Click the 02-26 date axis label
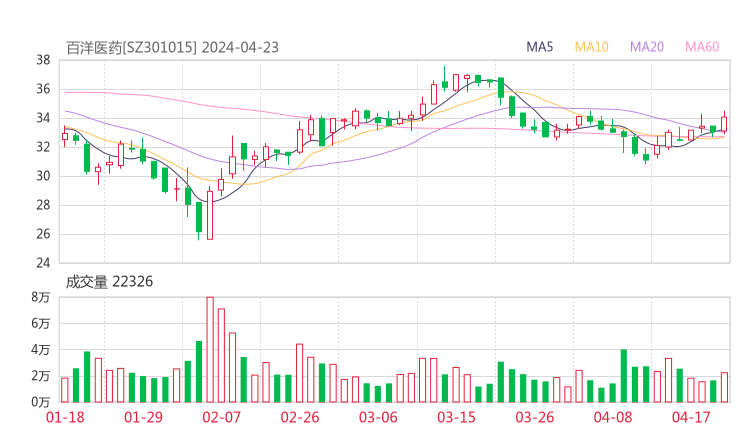740x440 pixels. tap(300, 417)
